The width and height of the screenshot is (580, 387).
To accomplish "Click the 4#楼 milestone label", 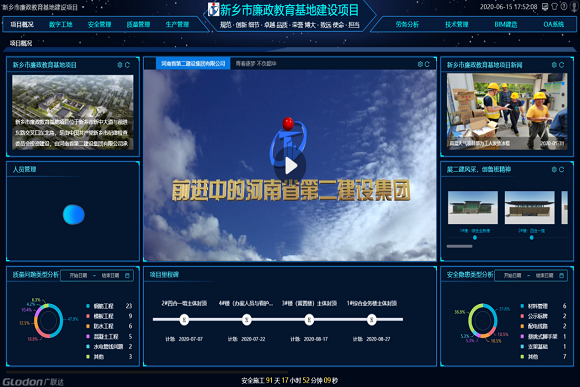I will (x=246, y=303).
